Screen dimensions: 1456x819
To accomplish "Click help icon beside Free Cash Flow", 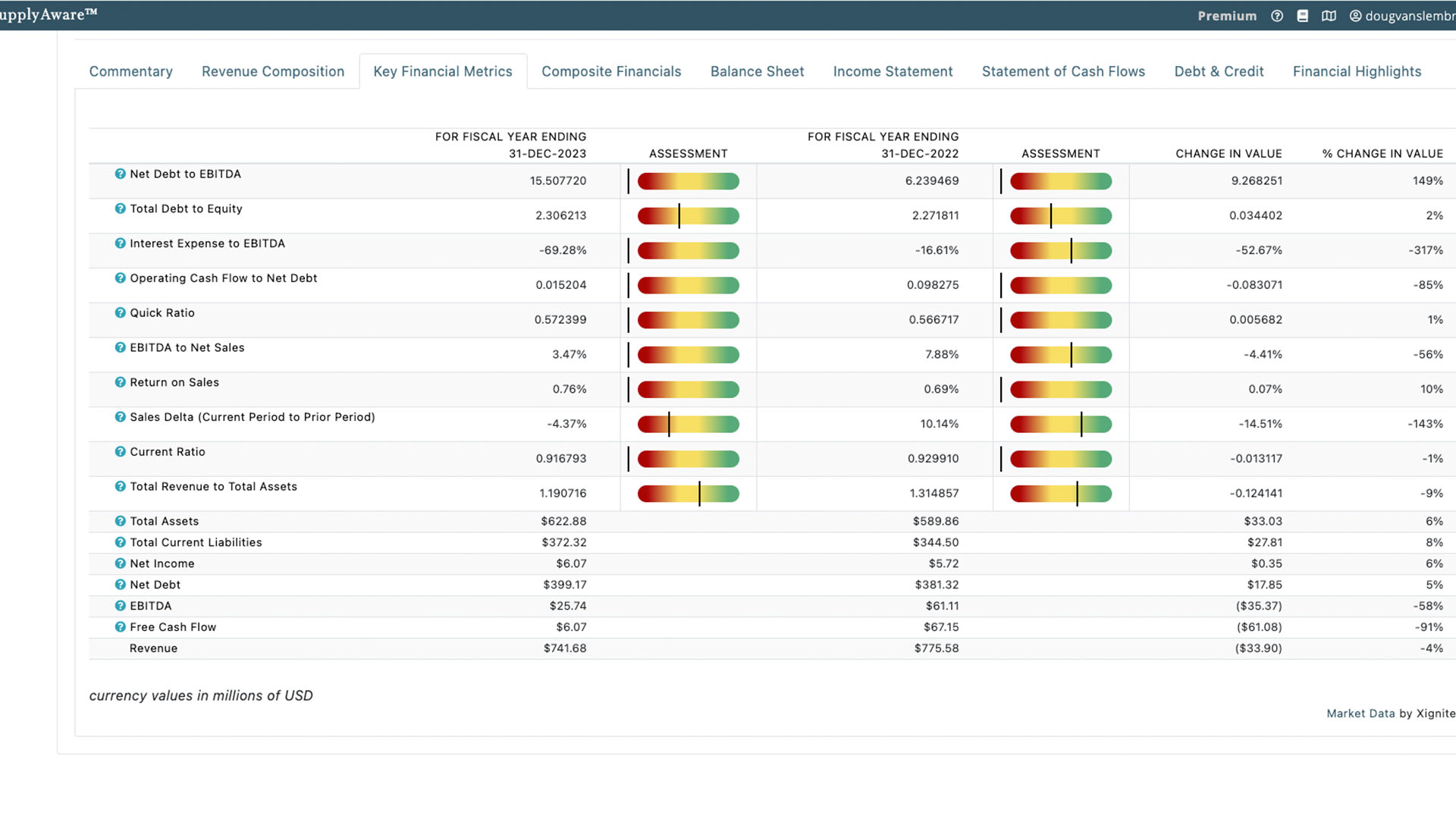I will click(x=120, y=627).
